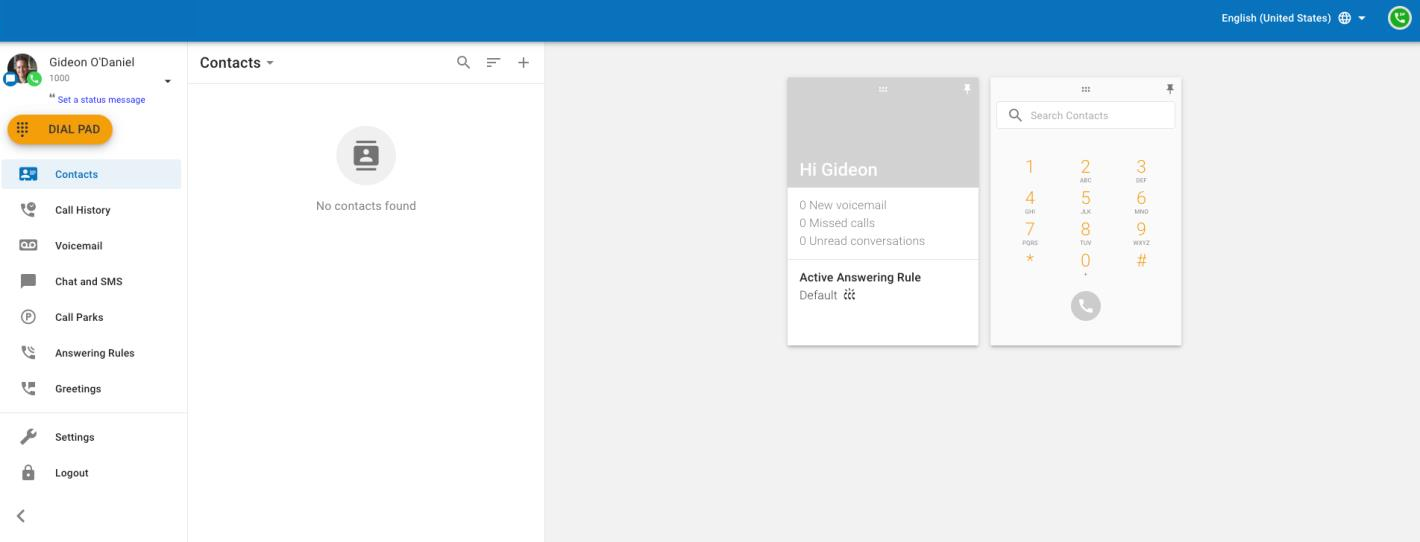Click the Call Parks P icon

tap(28, 317)
